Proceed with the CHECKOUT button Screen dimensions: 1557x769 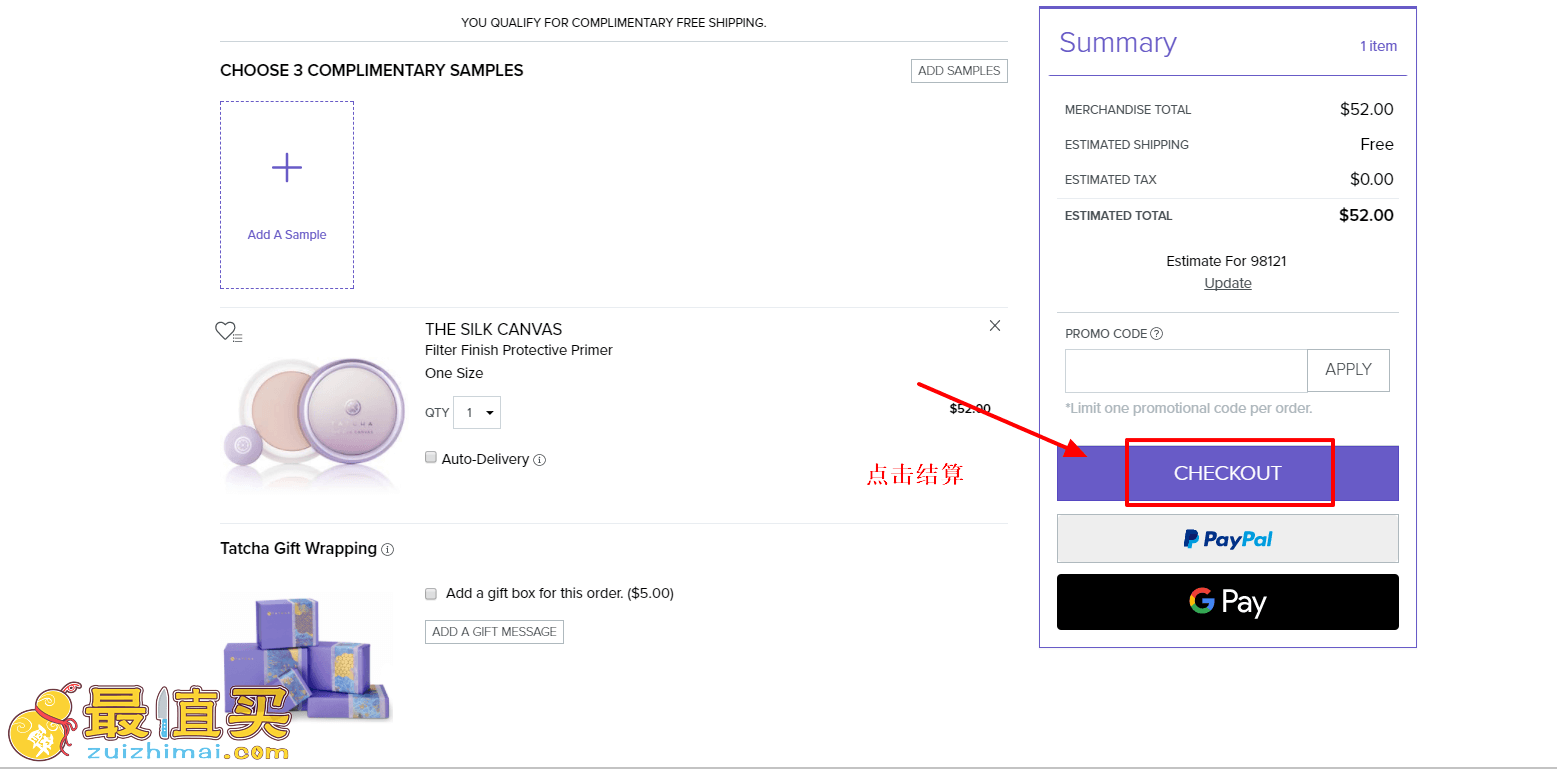click(x=1228, y=473)
